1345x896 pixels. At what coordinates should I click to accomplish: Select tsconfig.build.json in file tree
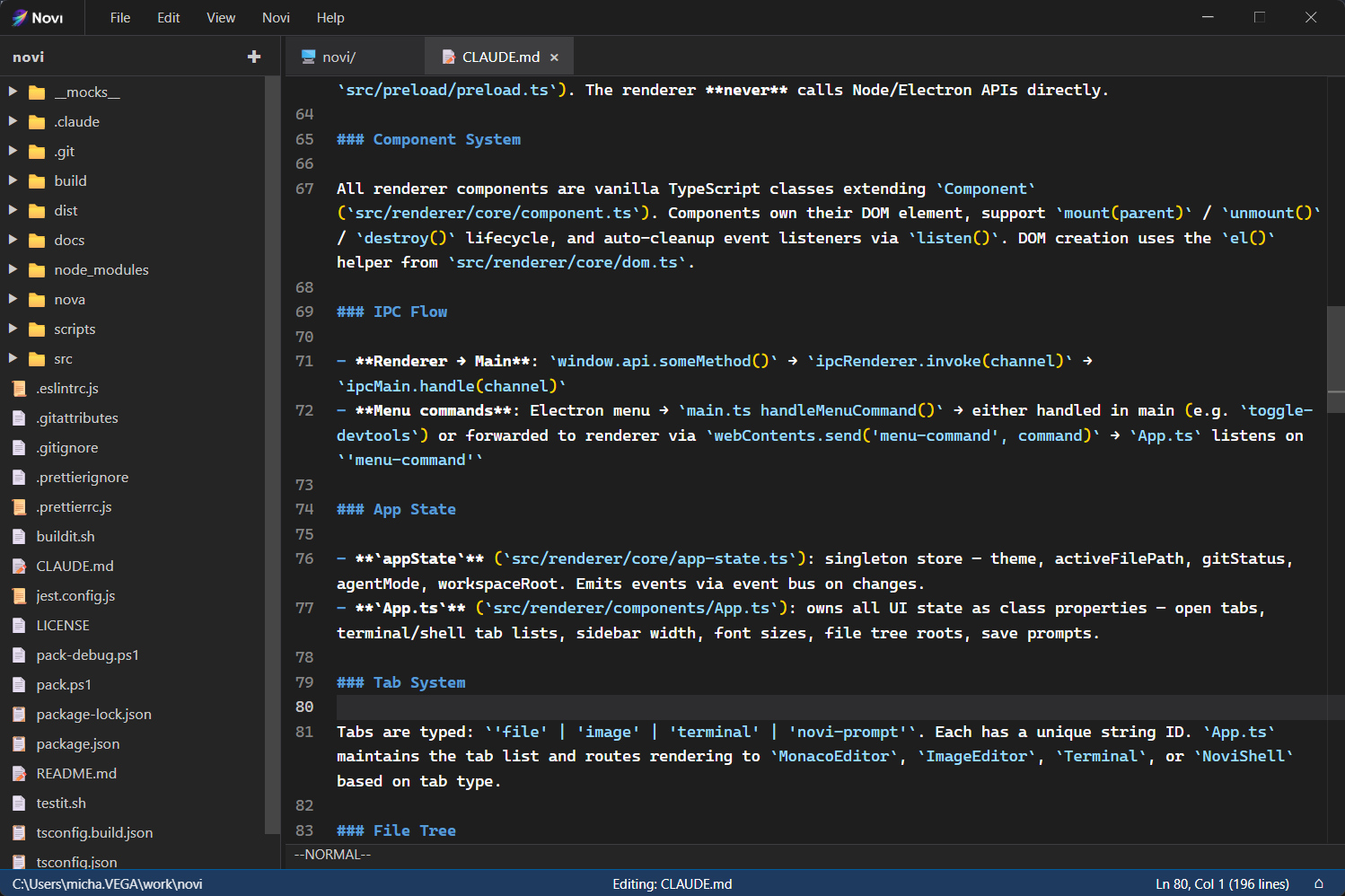coord(94,833)
